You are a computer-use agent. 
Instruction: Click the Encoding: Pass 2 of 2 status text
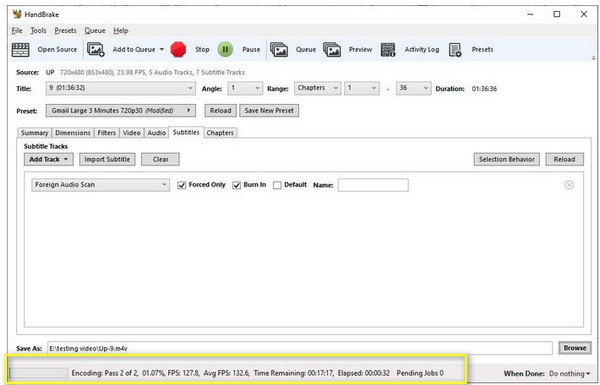105,373
